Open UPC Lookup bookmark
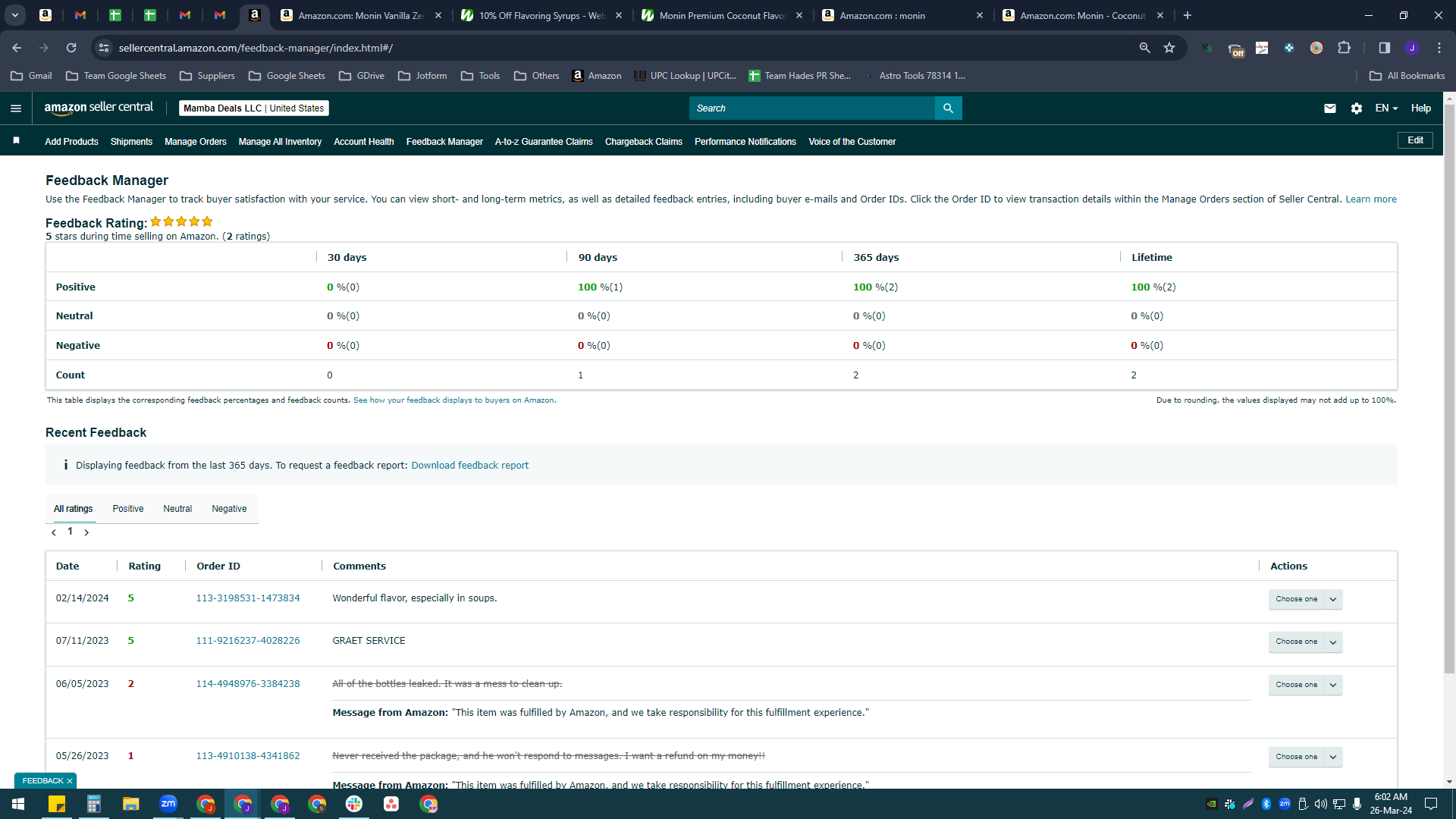1456x819 pixels. [685, 76]
